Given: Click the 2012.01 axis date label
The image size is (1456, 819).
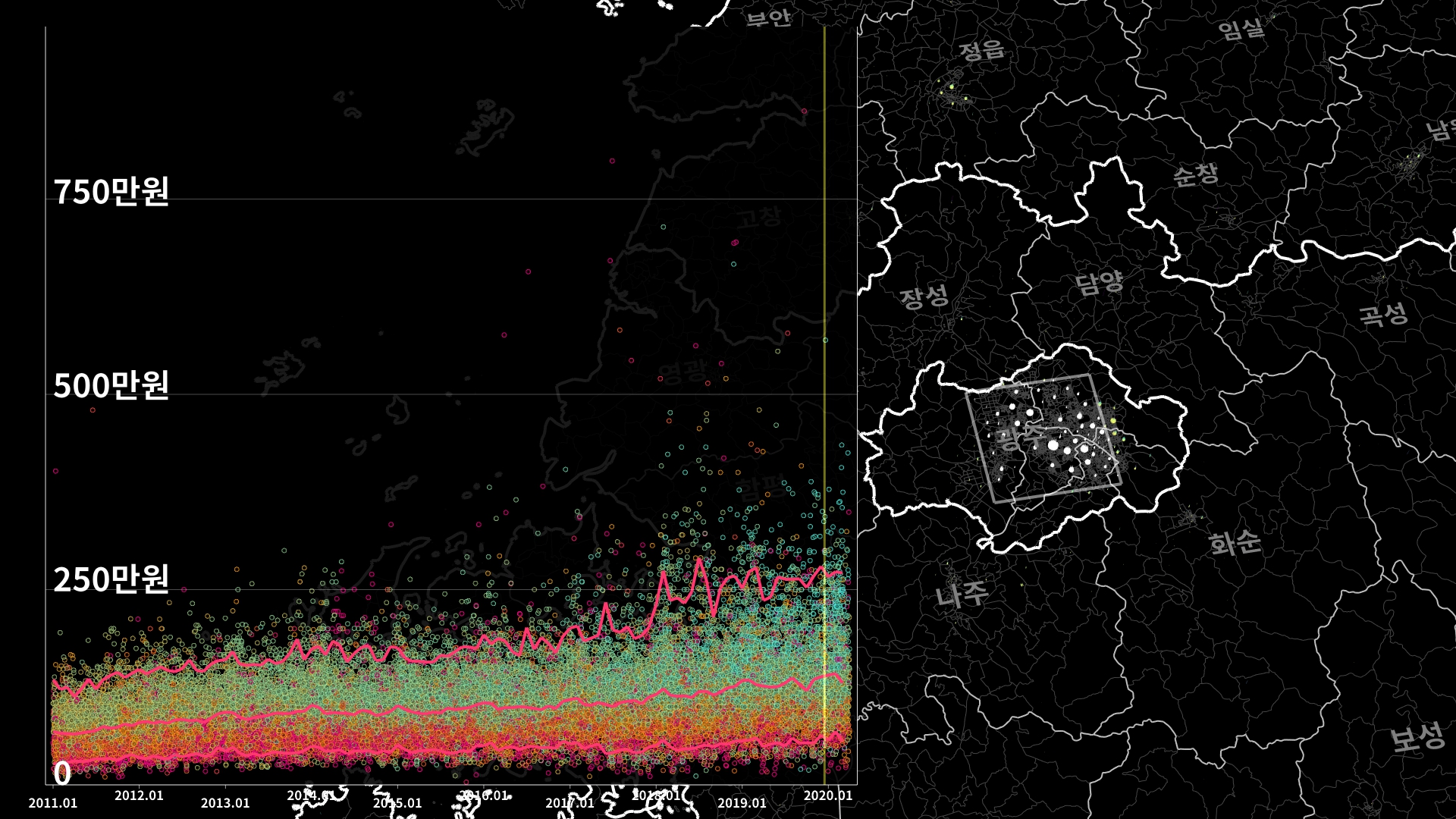Looking at the screenshot, I should tap(139, 795).
